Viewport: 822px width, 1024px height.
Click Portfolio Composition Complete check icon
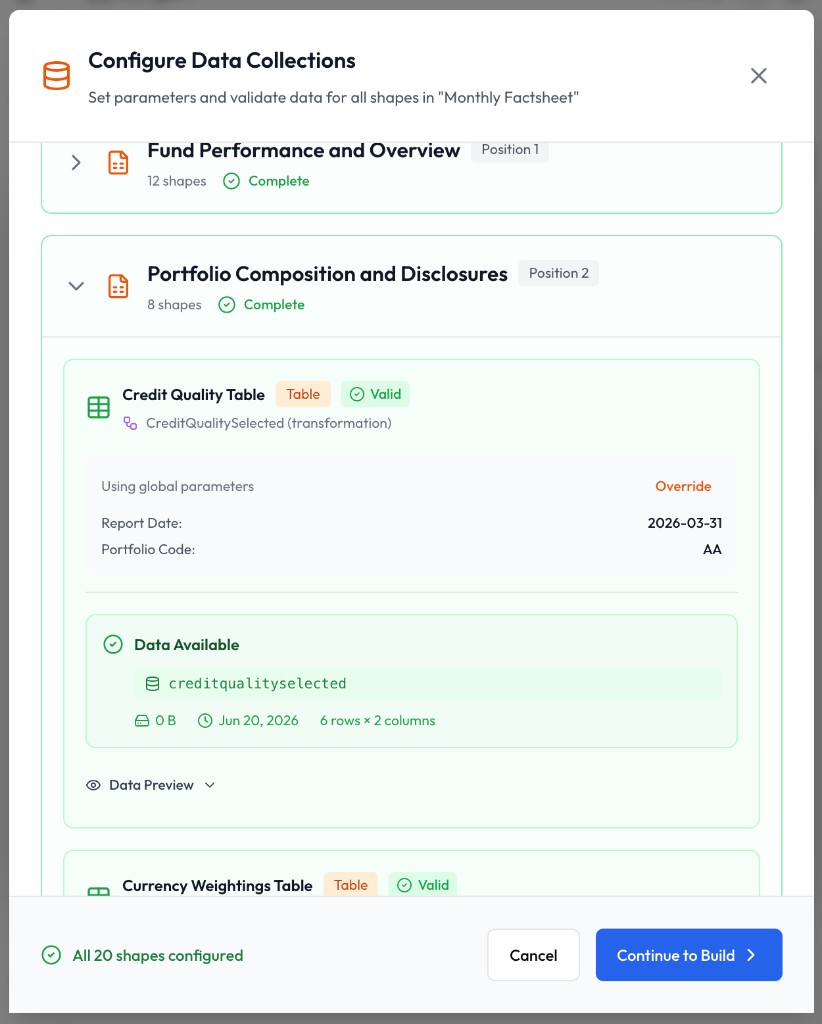[x=227, y=305]
